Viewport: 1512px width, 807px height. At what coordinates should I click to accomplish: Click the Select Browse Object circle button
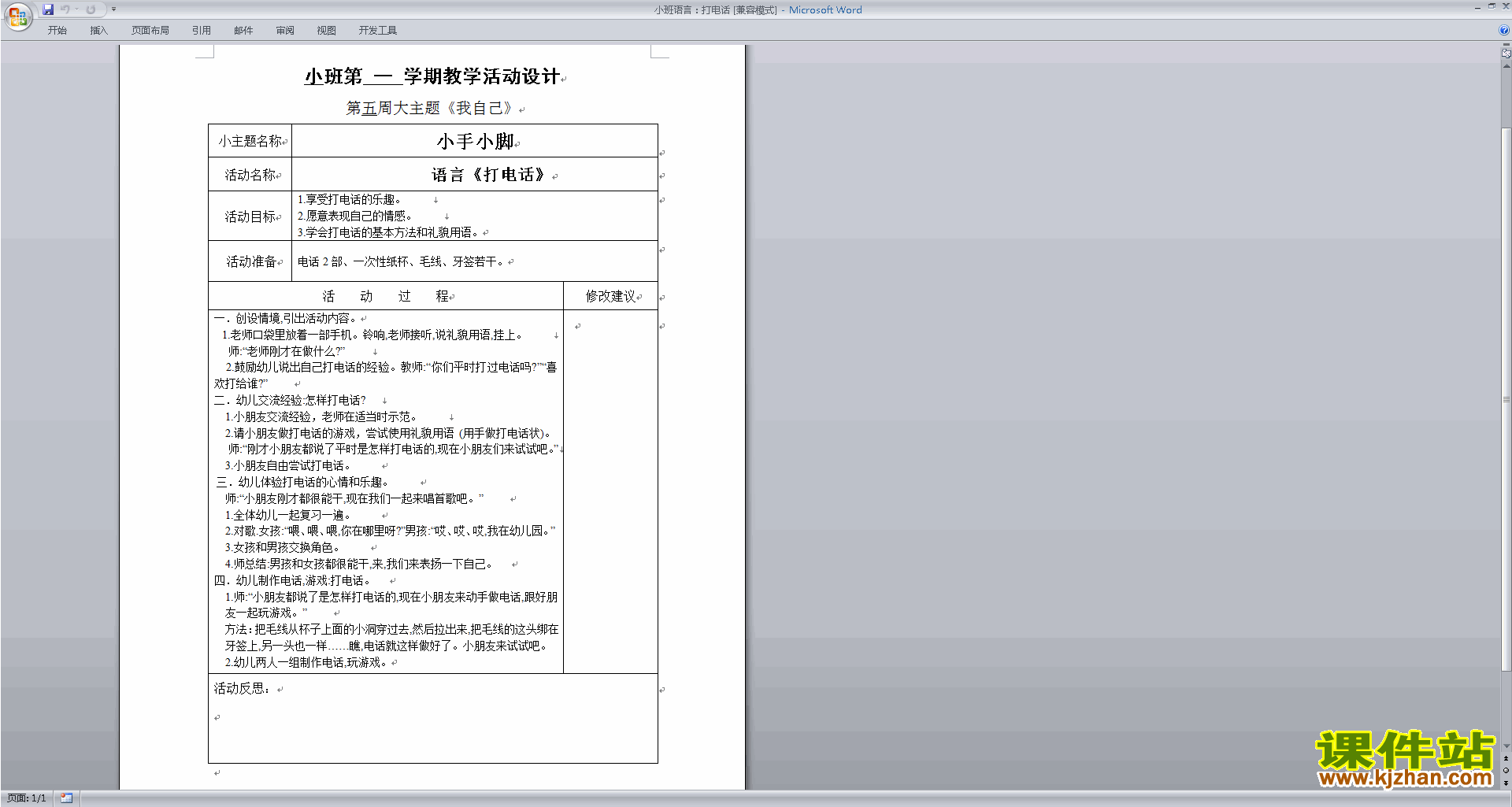tap(1506, 771)
